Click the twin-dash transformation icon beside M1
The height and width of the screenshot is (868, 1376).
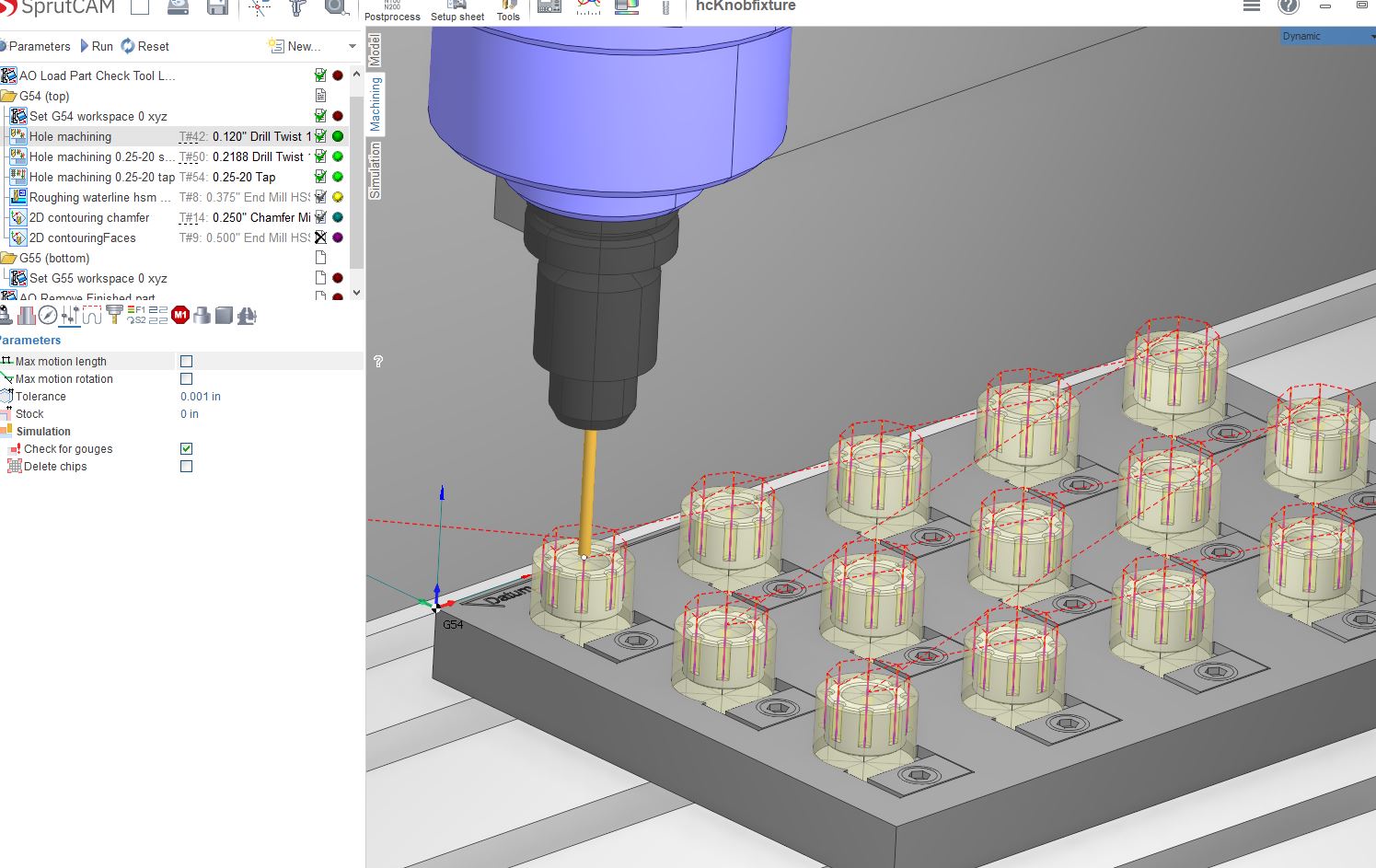pyautogui.click(x=158, y=316)
